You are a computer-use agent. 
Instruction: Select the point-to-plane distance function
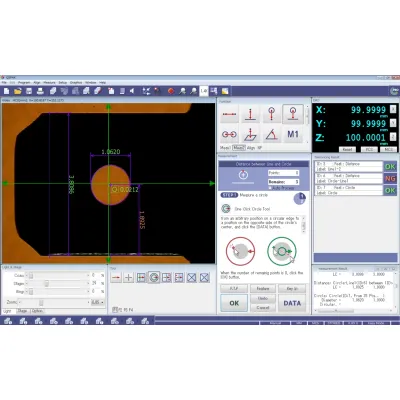pyautogui.click(x=250, y=134)
